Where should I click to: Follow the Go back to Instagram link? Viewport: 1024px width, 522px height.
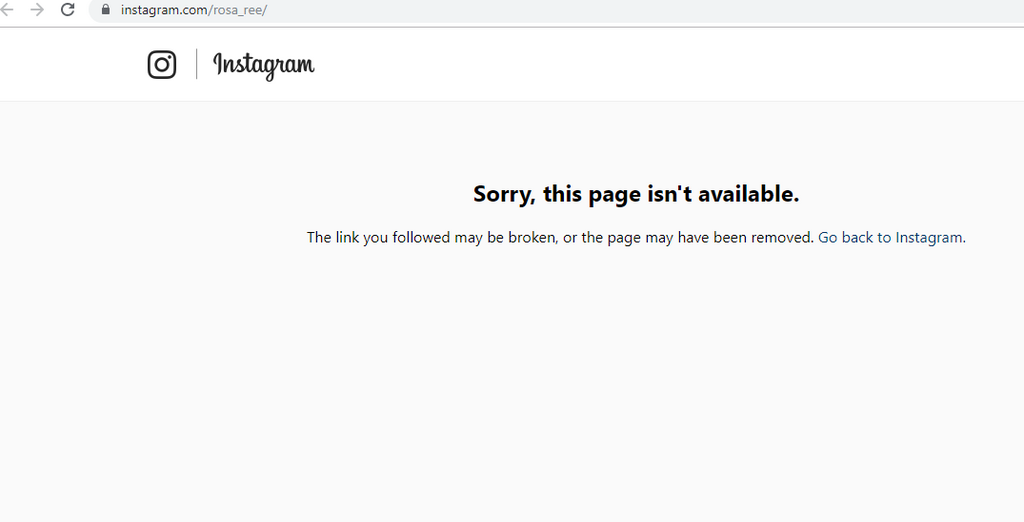tap(889, 237)
